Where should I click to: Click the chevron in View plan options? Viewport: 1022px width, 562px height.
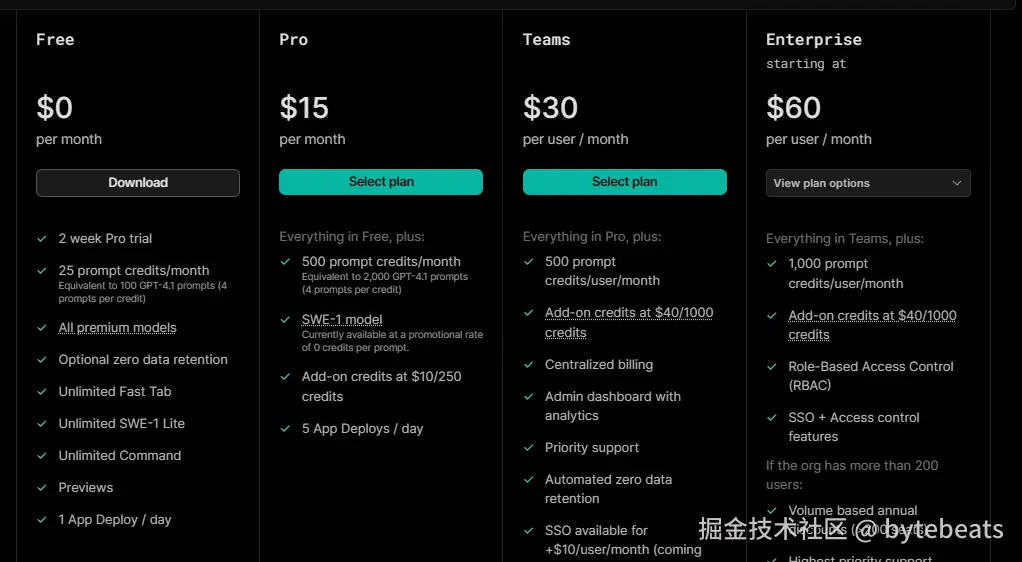pos(956,183)
